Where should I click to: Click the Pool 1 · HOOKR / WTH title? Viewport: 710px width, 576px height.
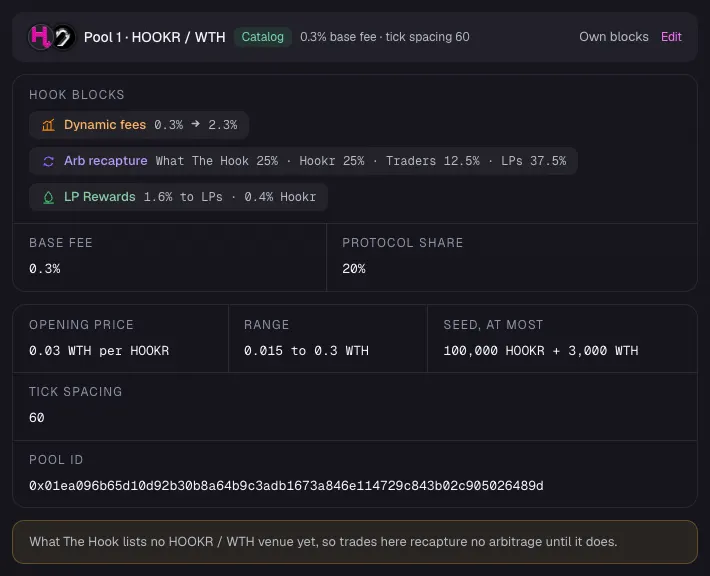coord(154,37)
